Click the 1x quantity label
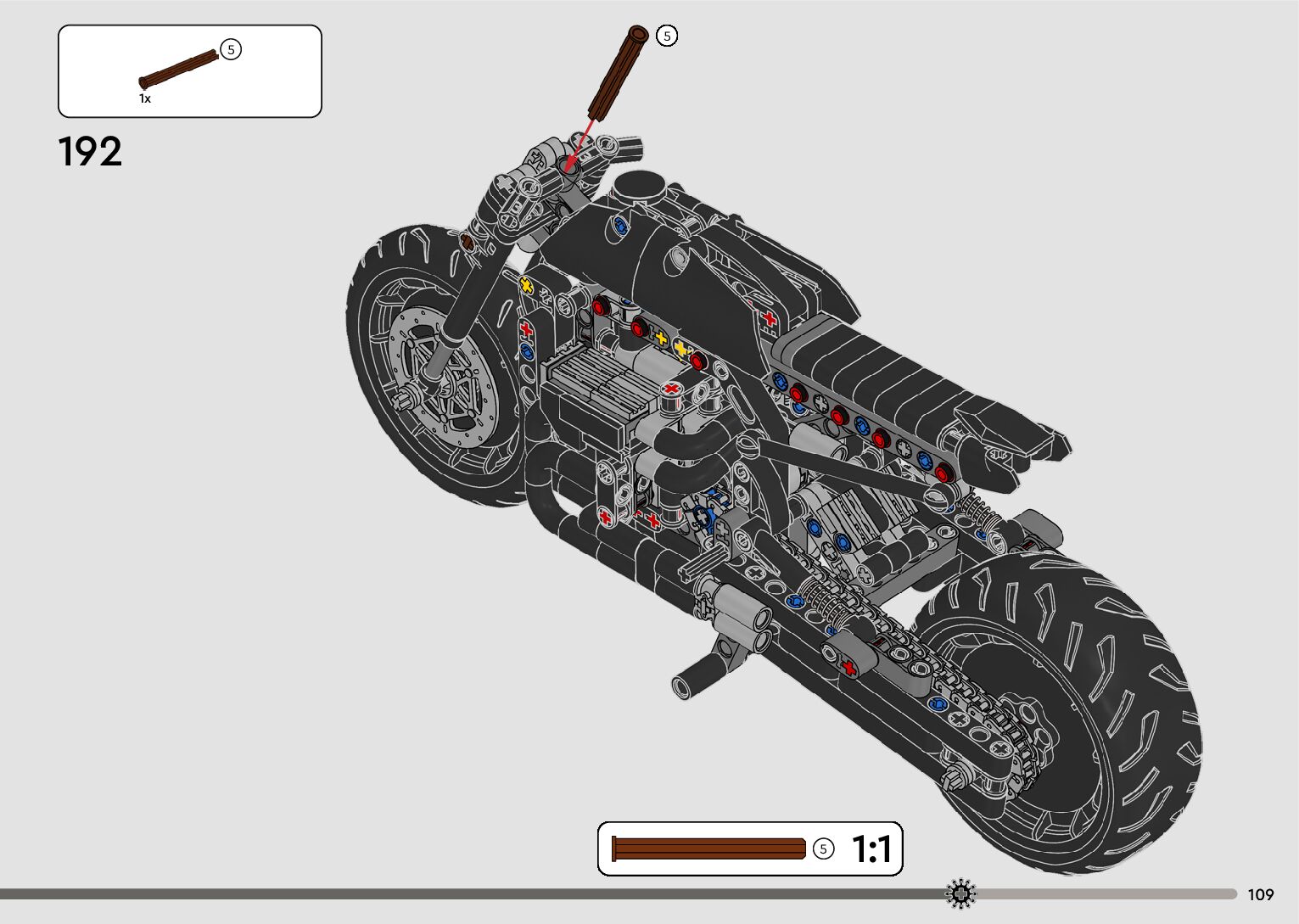The width and height of the screenshot is (1299, 924). 145,98
